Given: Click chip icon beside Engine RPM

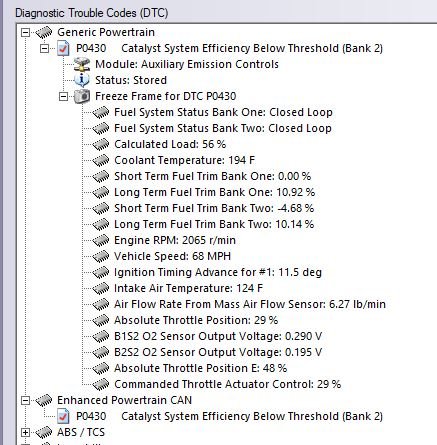Looking at the screenshot, I should pos(101,240).
